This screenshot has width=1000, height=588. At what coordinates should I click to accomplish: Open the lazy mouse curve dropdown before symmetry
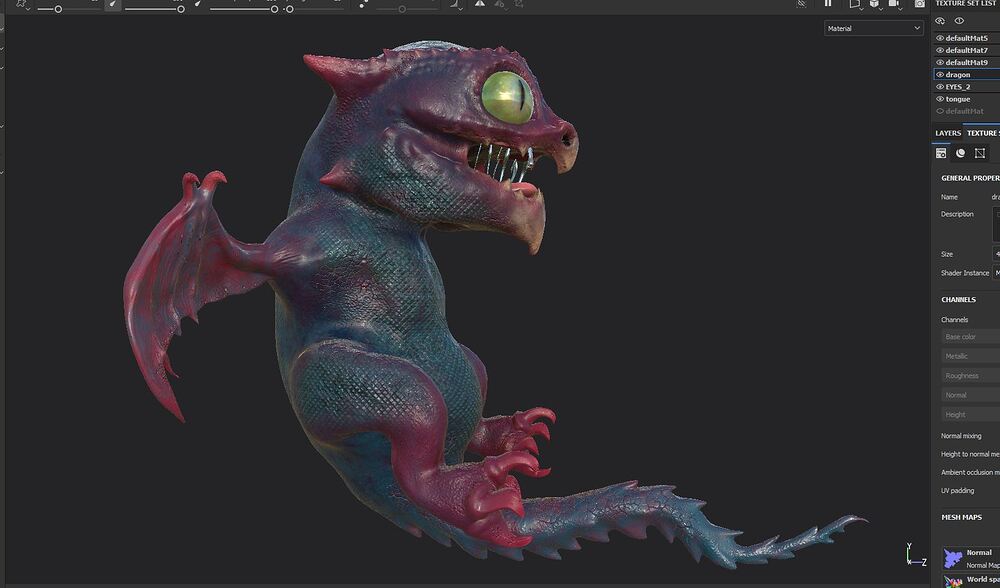455,4
